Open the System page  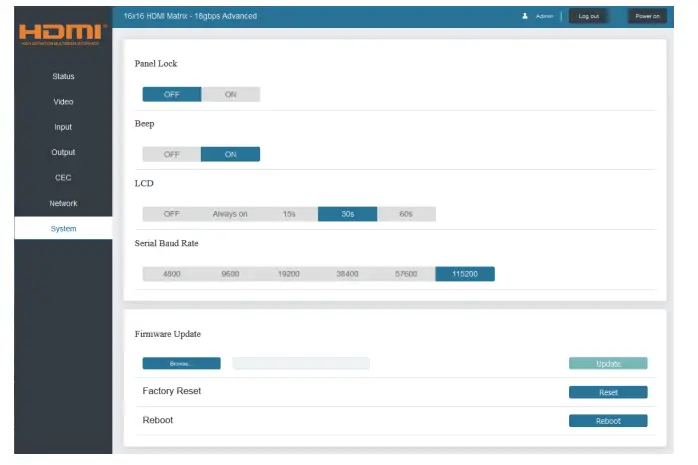pyautogui.click(x=63, y=229)
